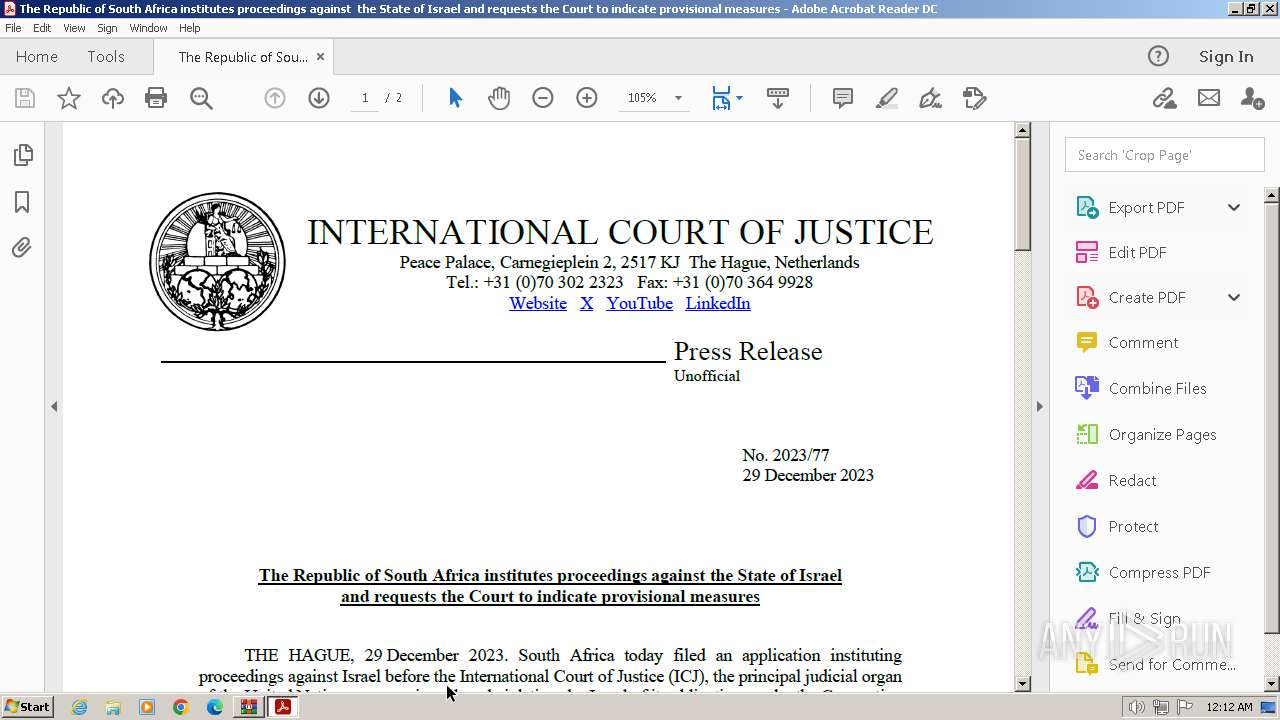Go to next page arrow
This screenshot has width=1280, height=720.
pos(319,98)
